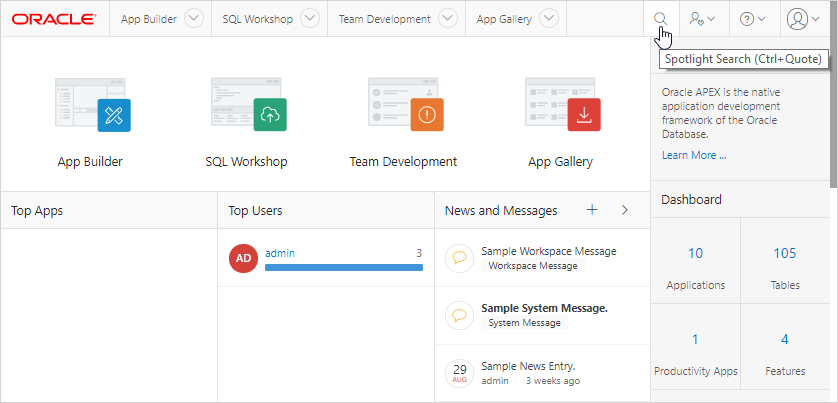Open the 10 Applications dashboard tile
Viewport: 838px width, 403px height.
coord(695,261)
